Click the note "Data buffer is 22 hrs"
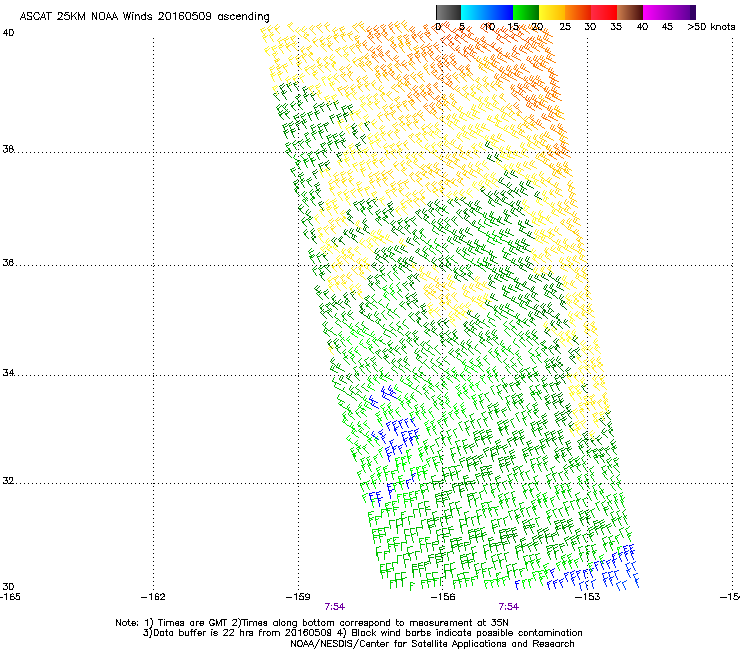The image size is (740, 650). point(203,633)
